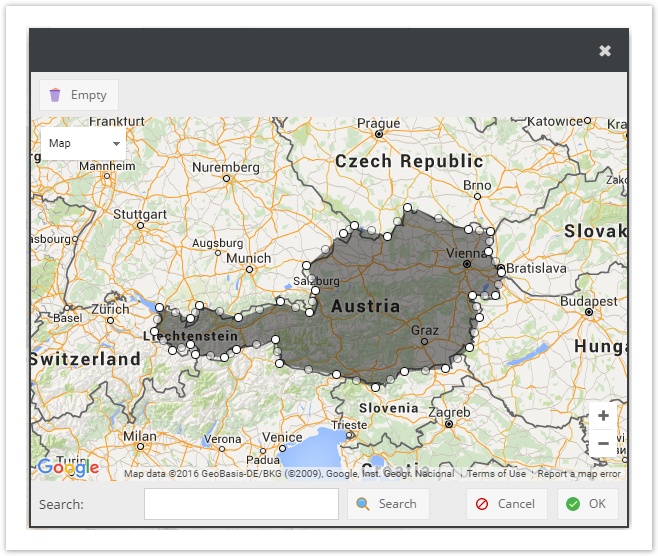
Task: Click the Munich city label
Action: click(x=249, y=258)
